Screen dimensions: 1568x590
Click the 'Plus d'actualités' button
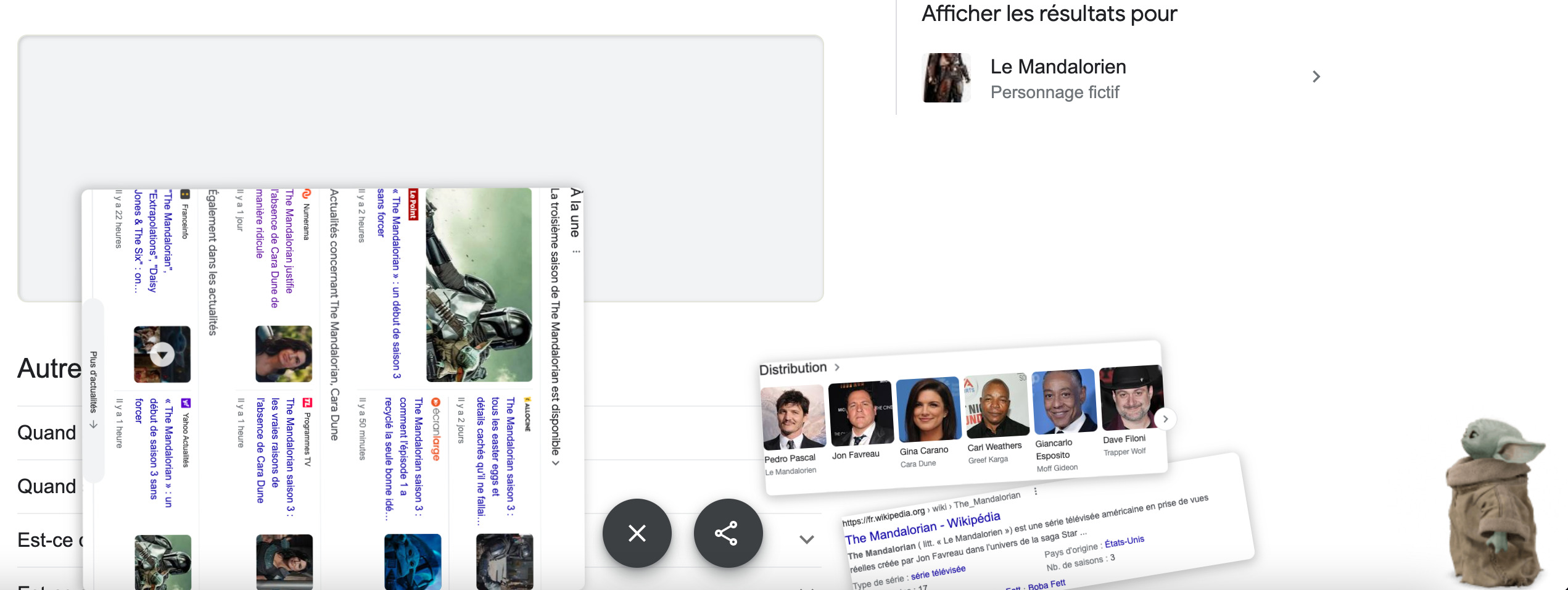click(93, 390)
